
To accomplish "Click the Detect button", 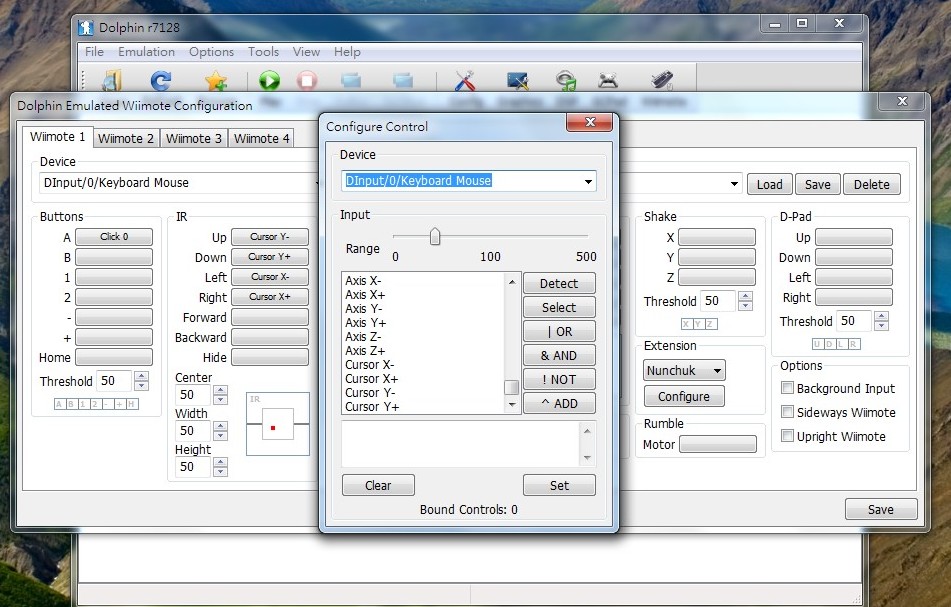I will [559, 283].
